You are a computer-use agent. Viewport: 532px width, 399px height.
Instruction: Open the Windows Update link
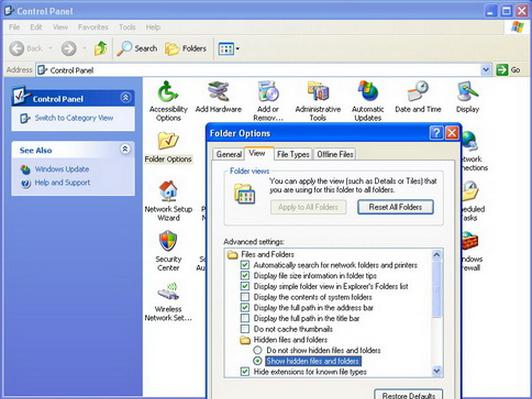pyautogui.click(x=62, y=169)
